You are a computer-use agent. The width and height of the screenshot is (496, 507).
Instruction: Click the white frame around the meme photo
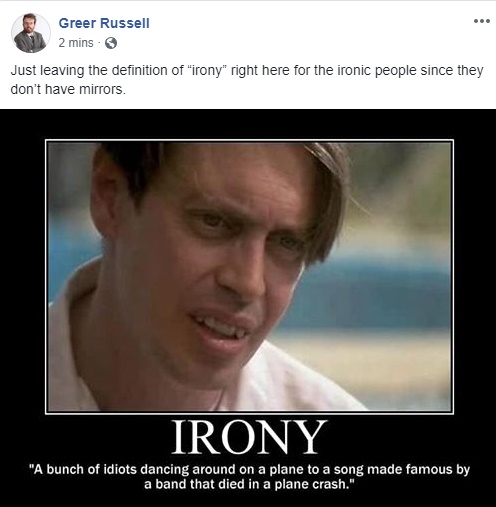coord(249,140)
